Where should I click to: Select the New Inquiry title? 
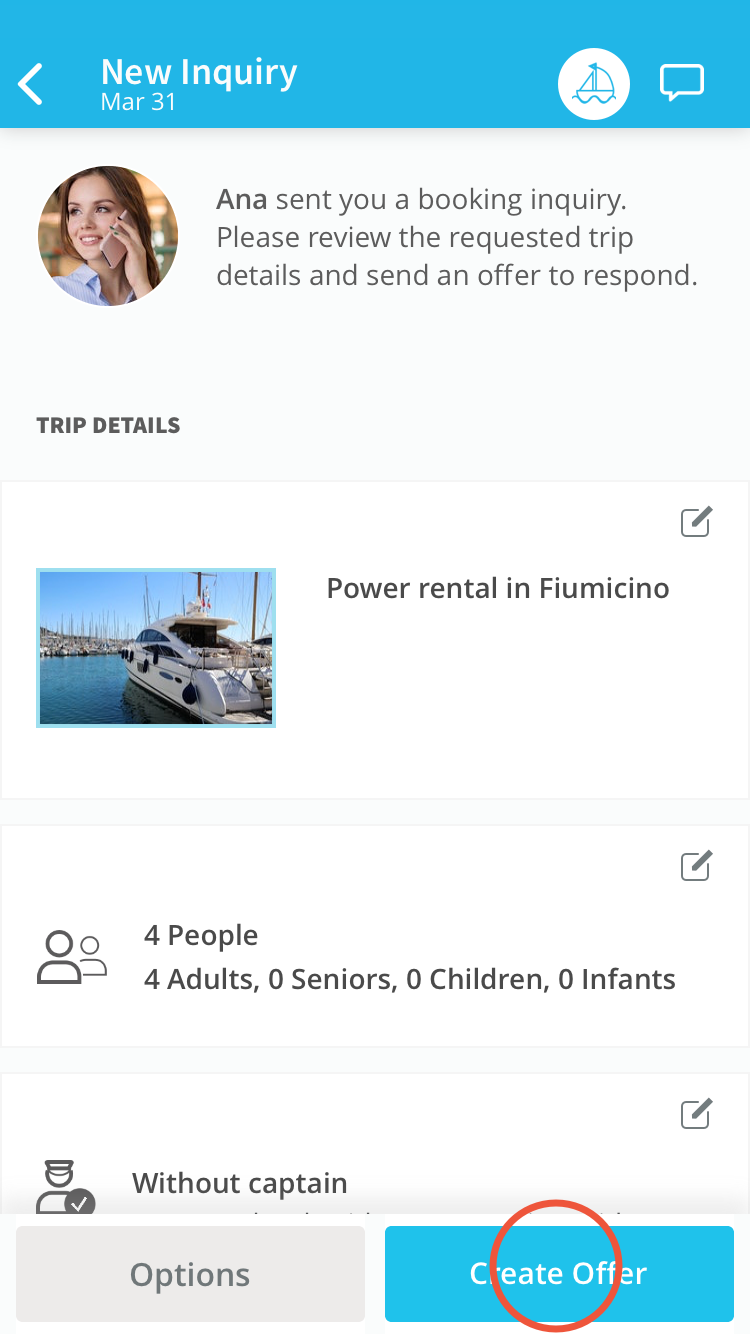pos(199,72)
